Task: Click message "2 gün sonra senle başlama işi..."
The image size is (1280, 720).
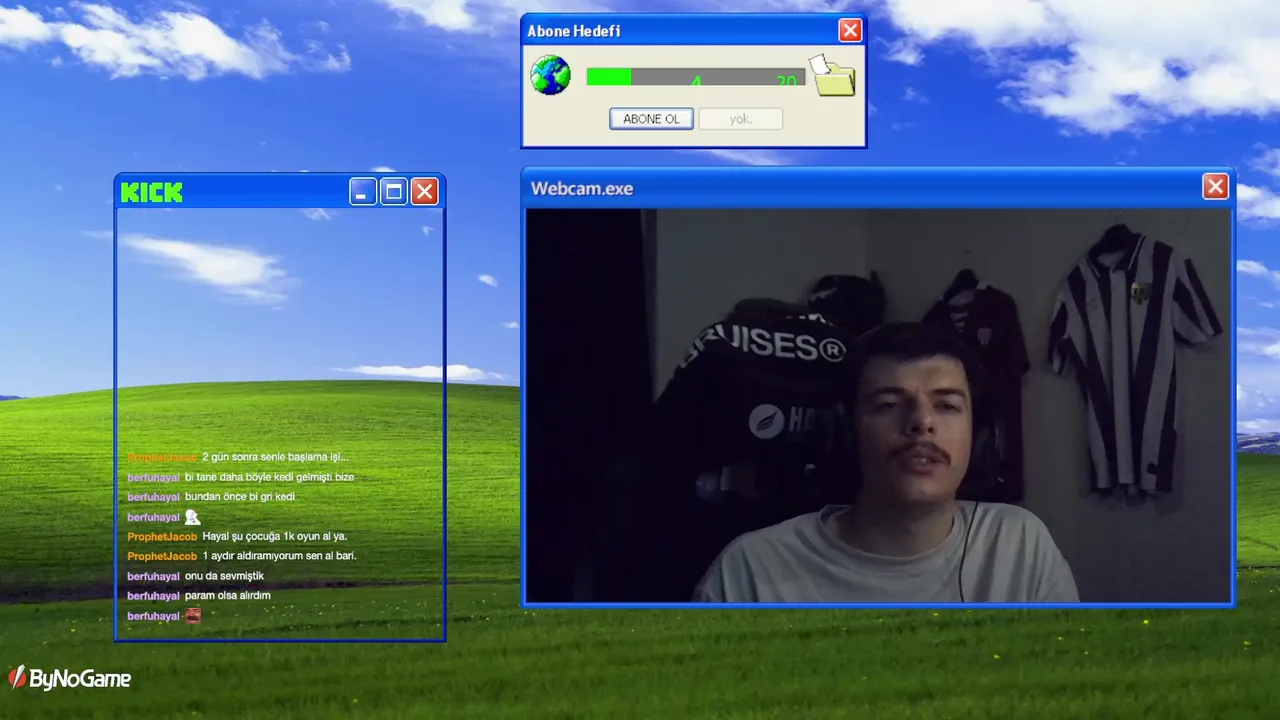Action: (275, 457)
